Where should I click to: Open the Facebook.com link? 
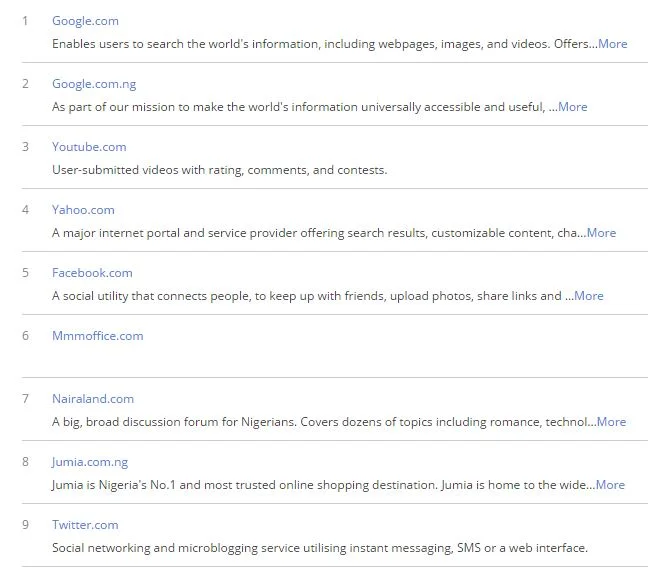point(92,273)
